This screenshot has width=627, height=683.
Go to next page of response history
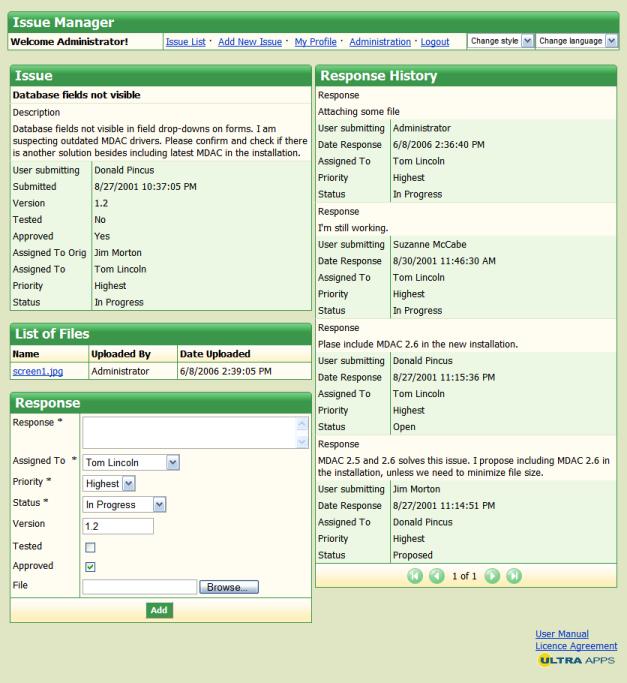pyautogui.click(x=493, y=576)
